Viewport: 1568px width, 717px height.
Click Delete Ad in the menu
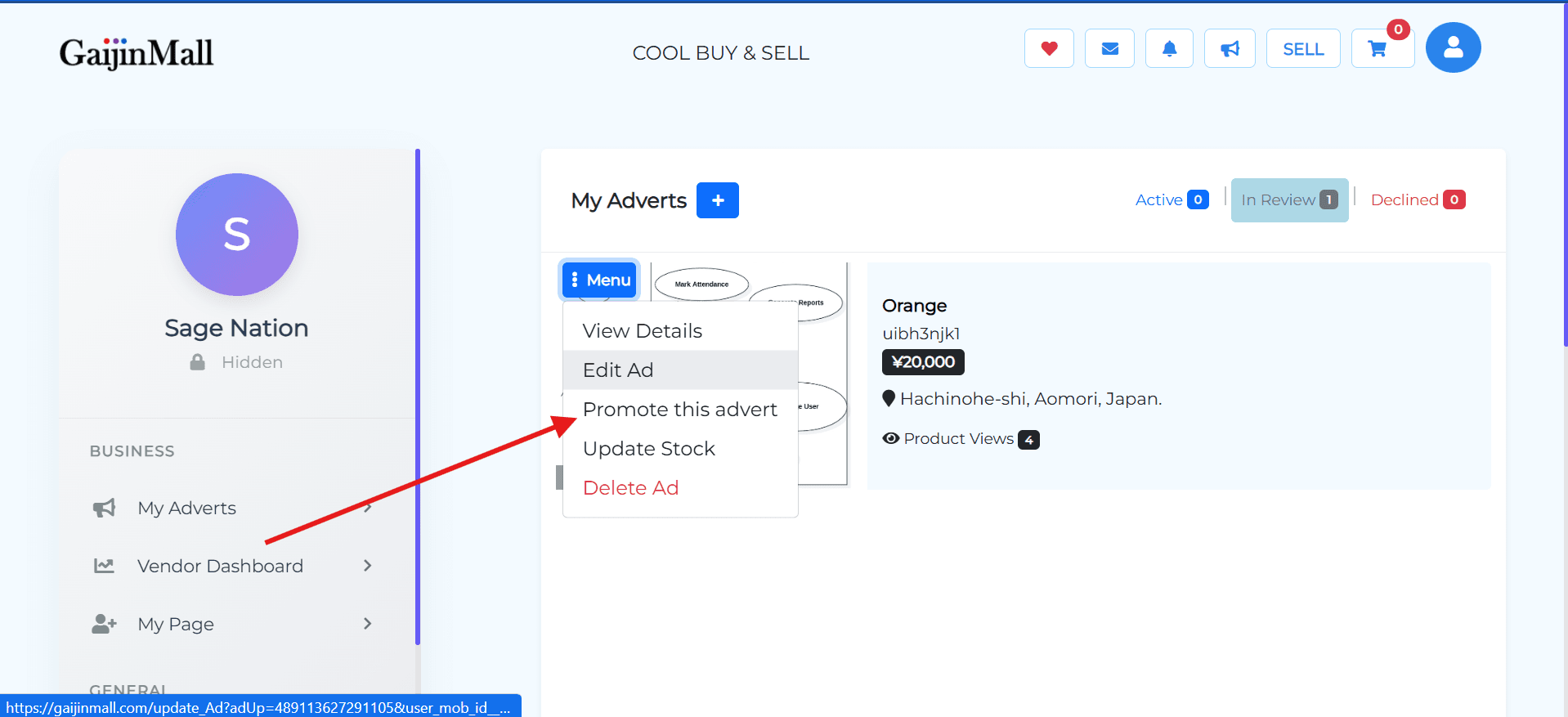(x=680, y=488)
